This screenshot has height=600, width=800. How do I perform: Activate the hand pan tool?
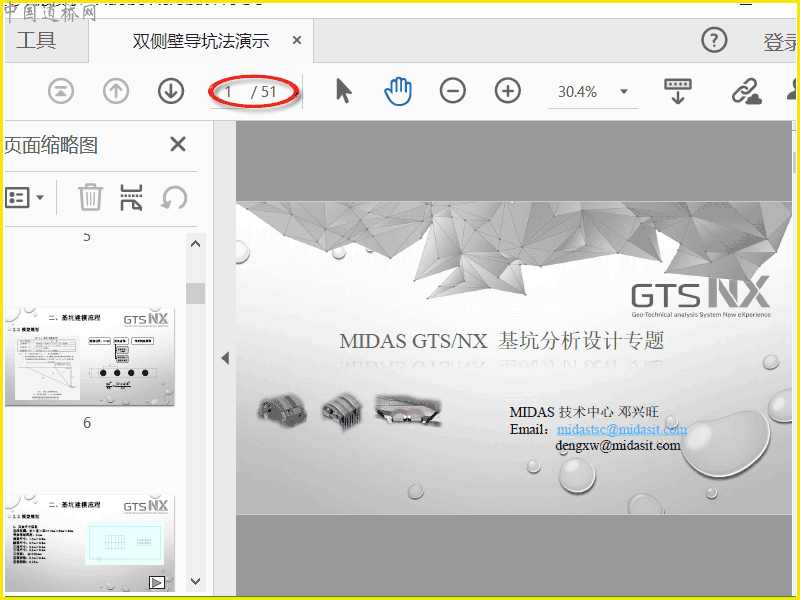tap(398, 91)
